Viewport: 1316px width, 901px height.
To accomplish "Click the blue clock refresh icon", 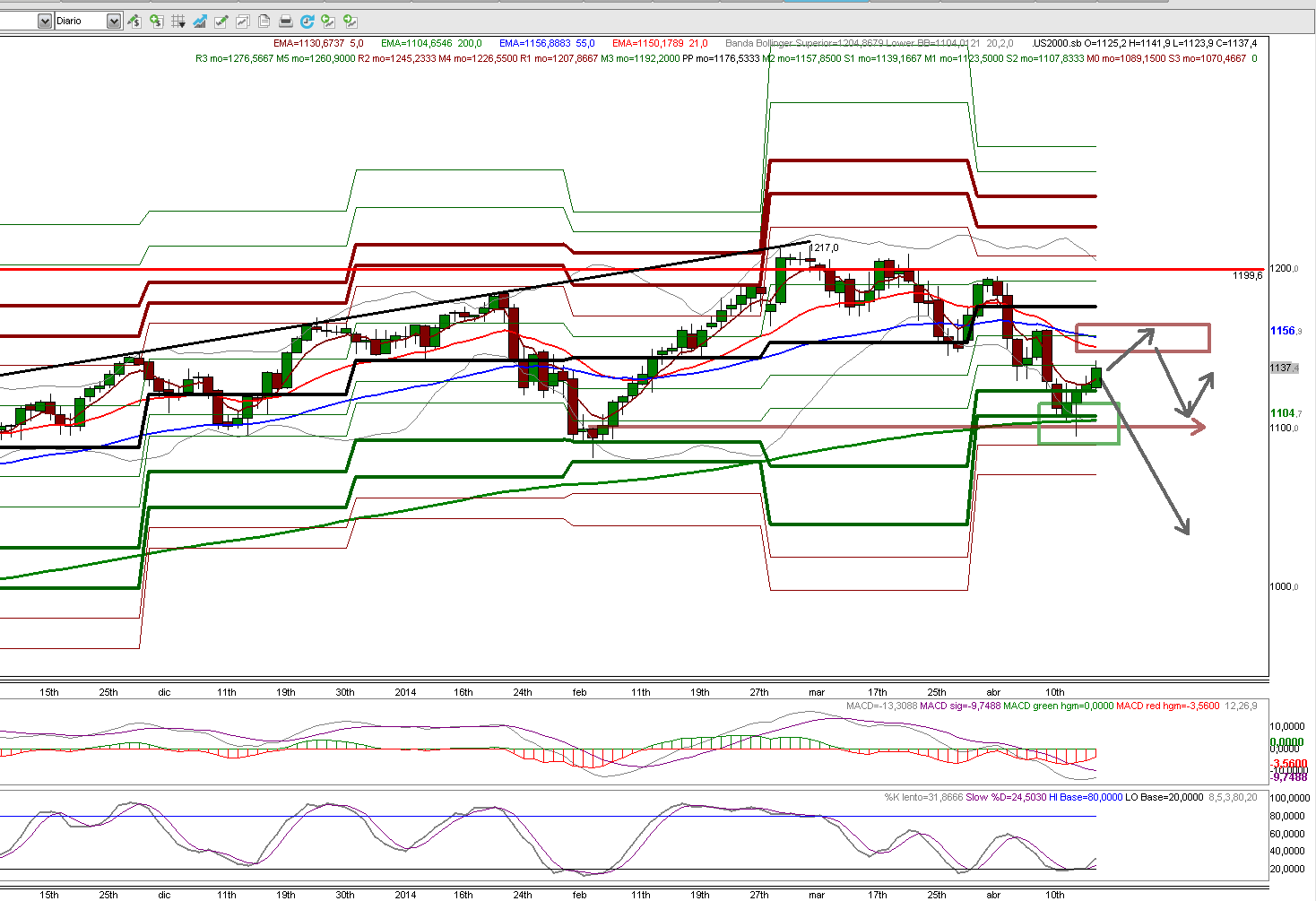I will click(307, 21).
